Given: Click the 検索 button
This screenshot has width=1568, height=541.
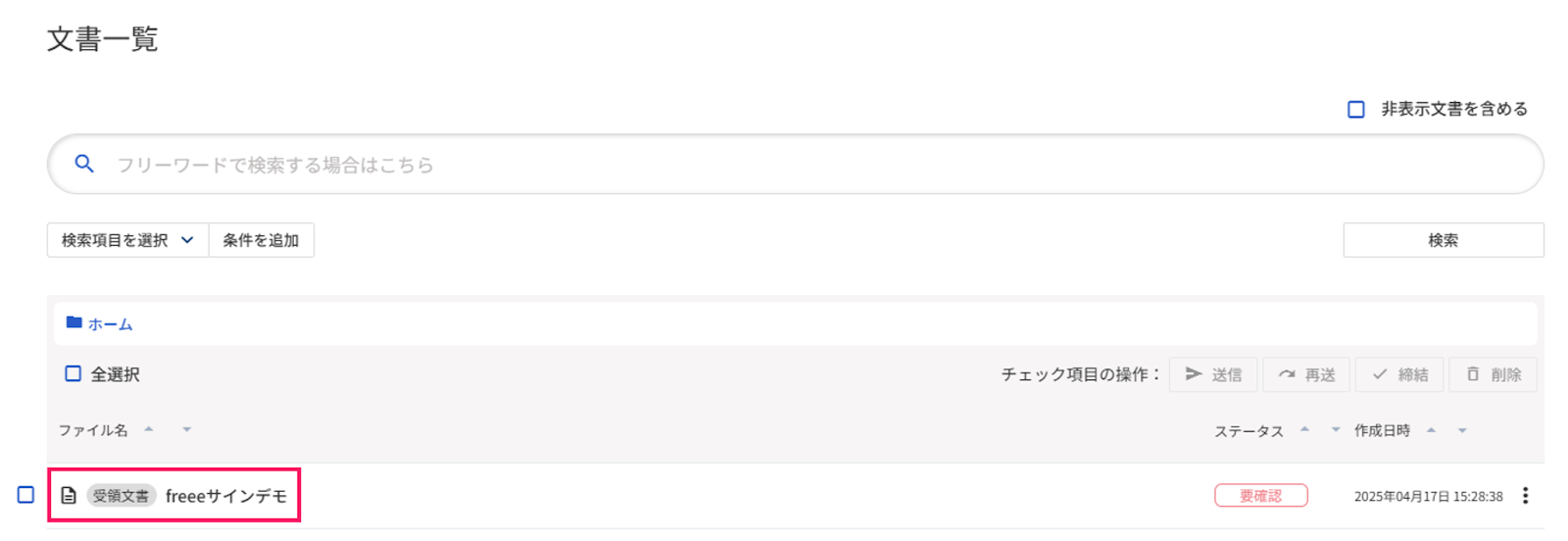Looking at the screenshot, I should point(1443,240).
